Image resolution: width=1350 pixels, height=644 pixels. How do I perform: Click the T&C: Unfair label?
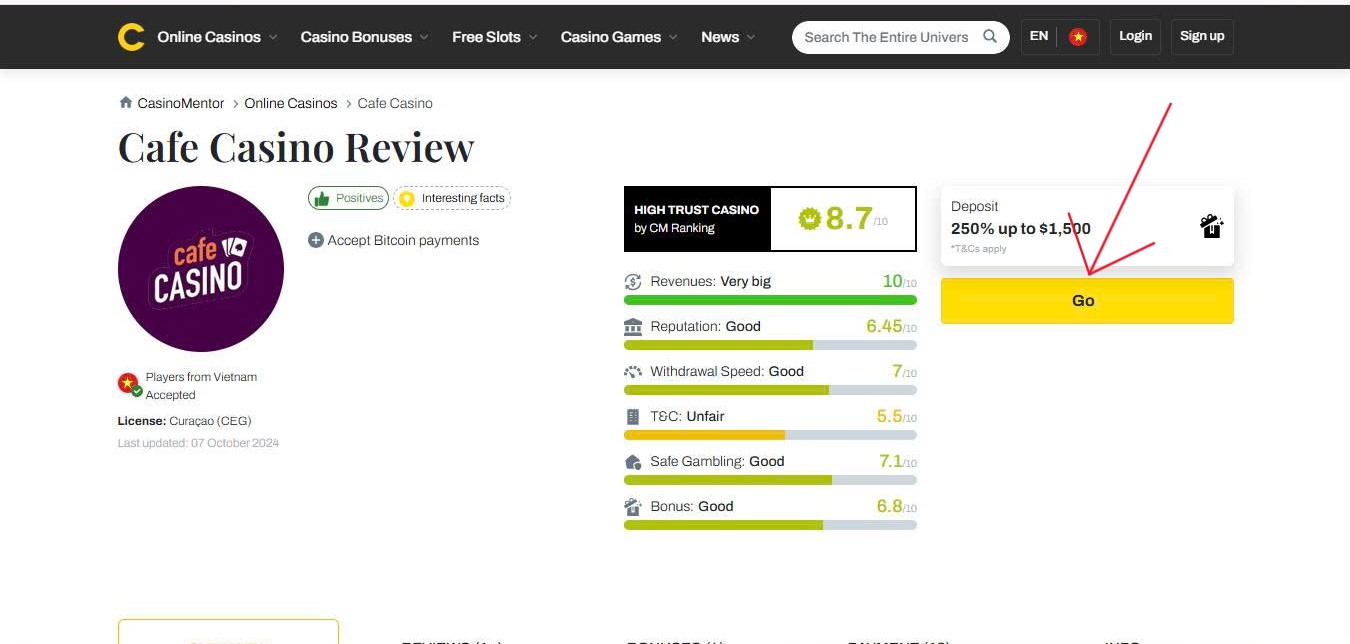click(687, 416)
